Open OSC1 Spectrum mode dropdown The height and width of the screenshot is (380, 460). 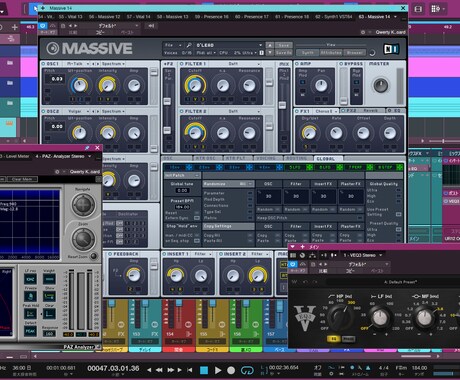[x=113, y=64]
